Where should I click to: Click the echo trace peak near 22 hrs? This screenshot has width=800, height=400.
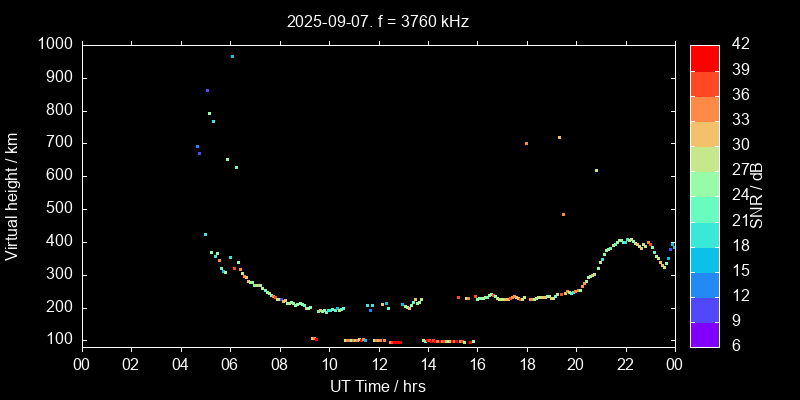coord(628,240)
